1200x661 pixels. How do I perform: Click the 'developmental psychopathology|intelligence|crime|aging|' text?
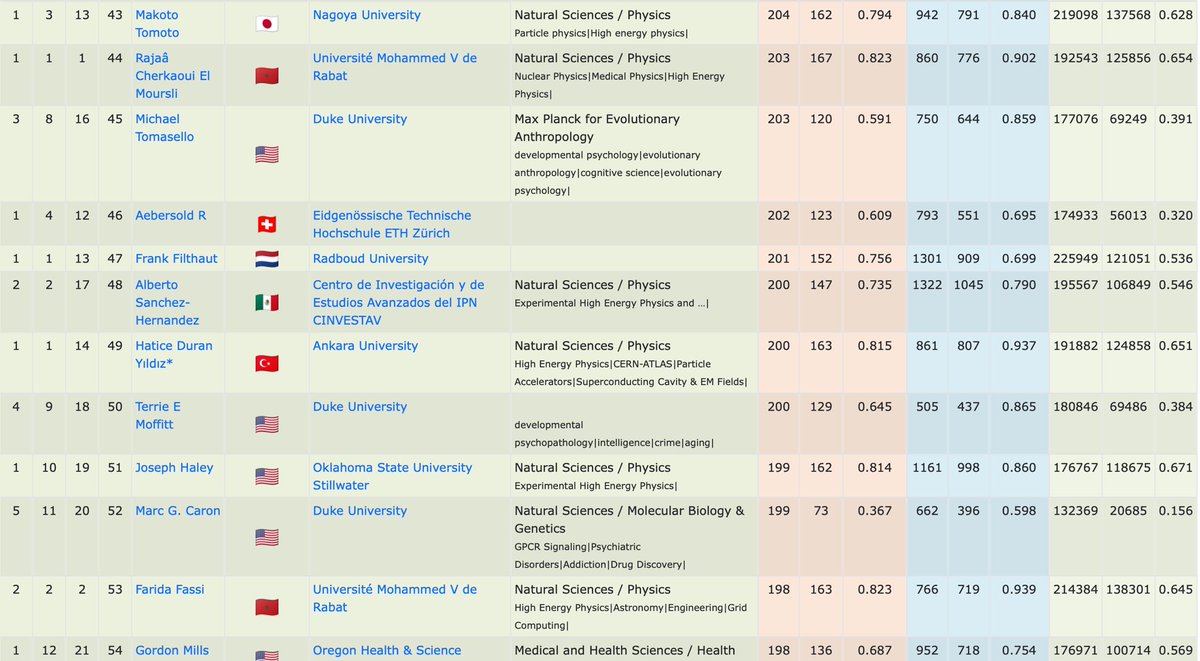pyautogui.click(x=614, y=434)
